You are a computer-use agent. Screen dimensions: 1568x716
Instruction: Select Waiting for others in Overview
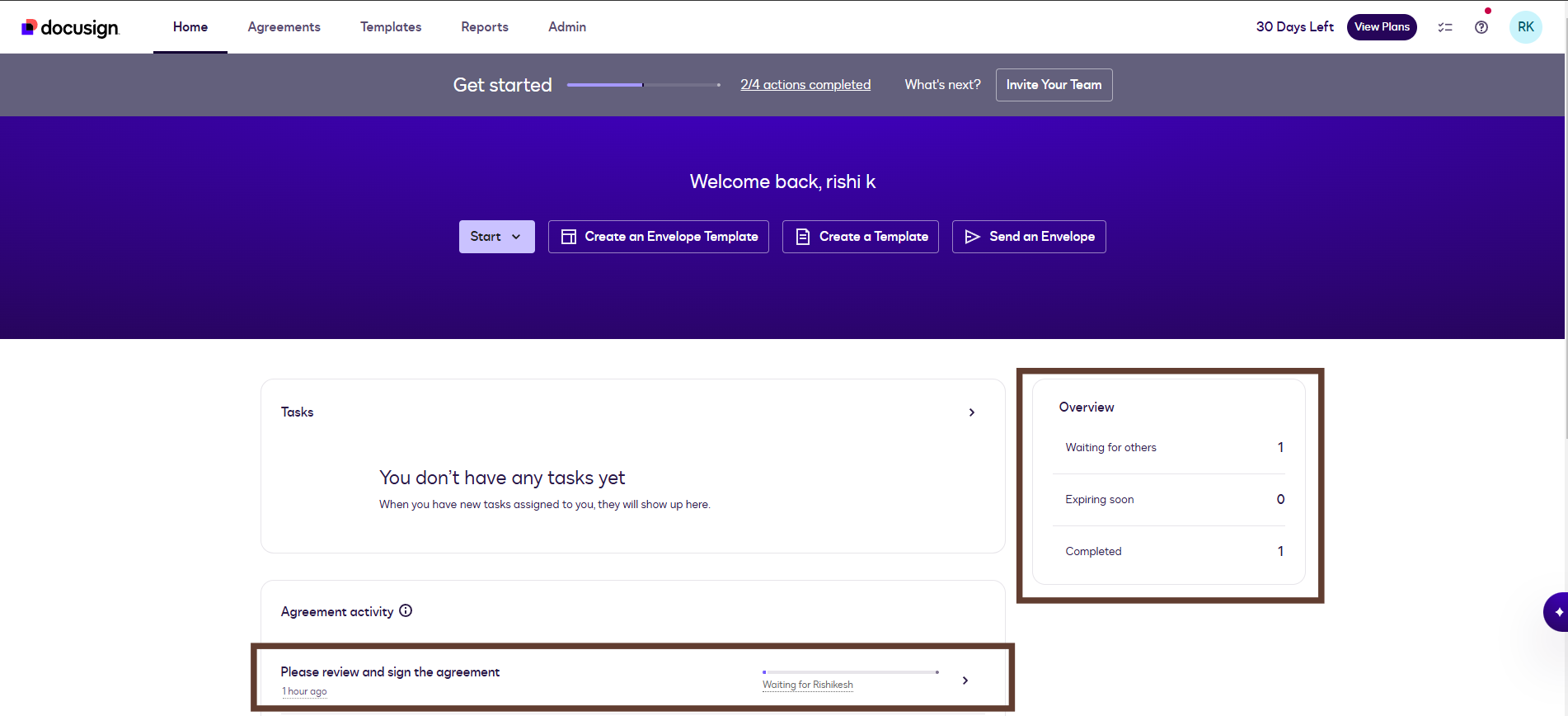coord(1110,448)
